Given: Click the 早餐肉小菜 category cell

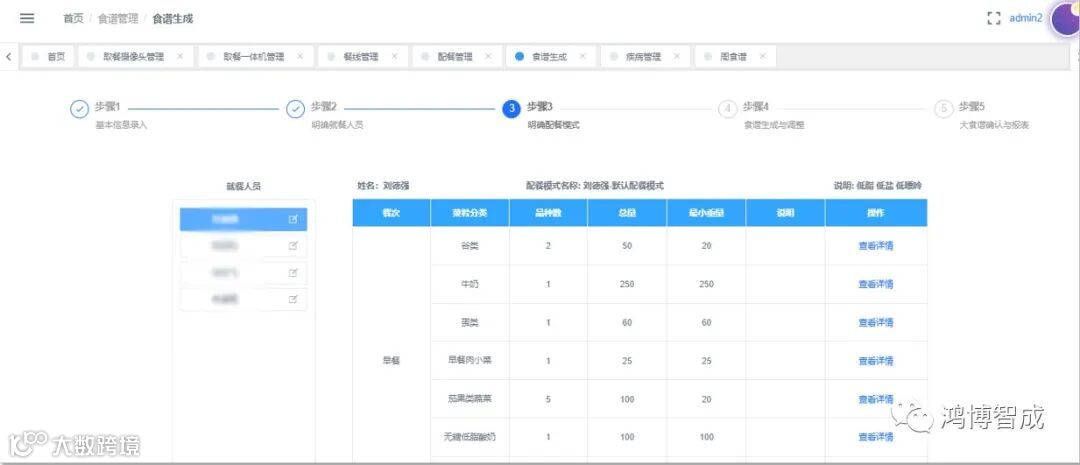Looking at the screenshot, I should click(x=470, y=361).
